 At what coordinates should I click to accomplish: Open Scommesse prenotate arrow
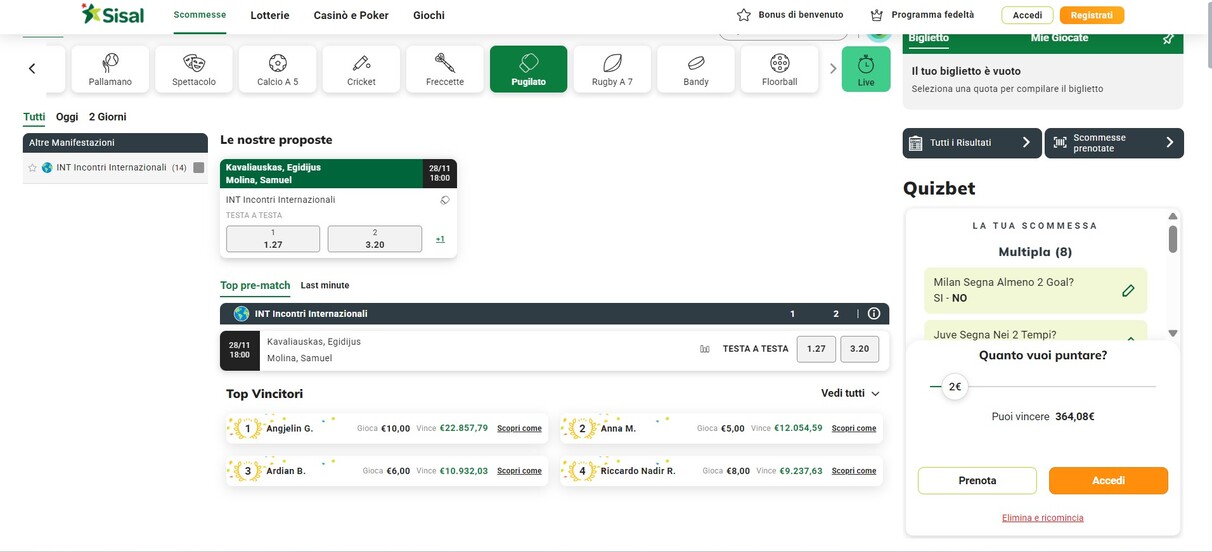pos(1170,143)
